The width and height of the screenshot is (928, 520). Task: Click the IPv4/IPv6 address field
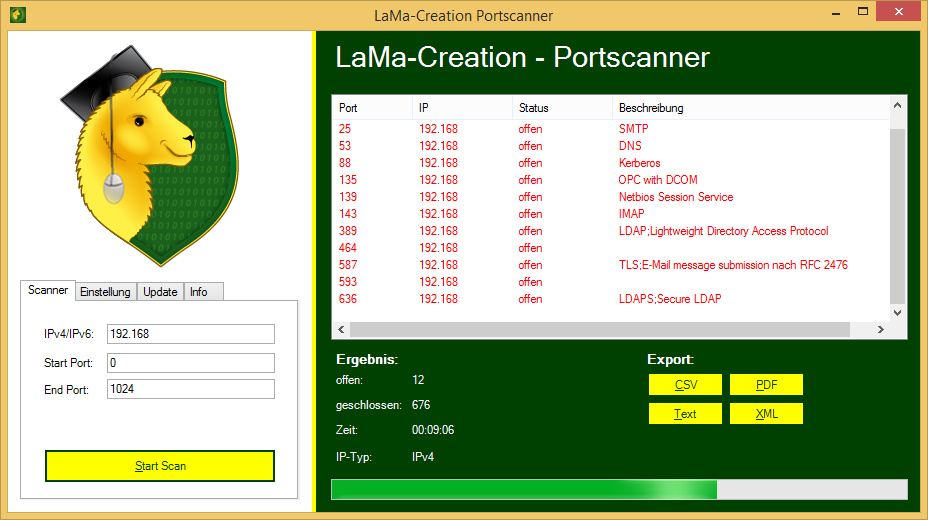point(190,334)
